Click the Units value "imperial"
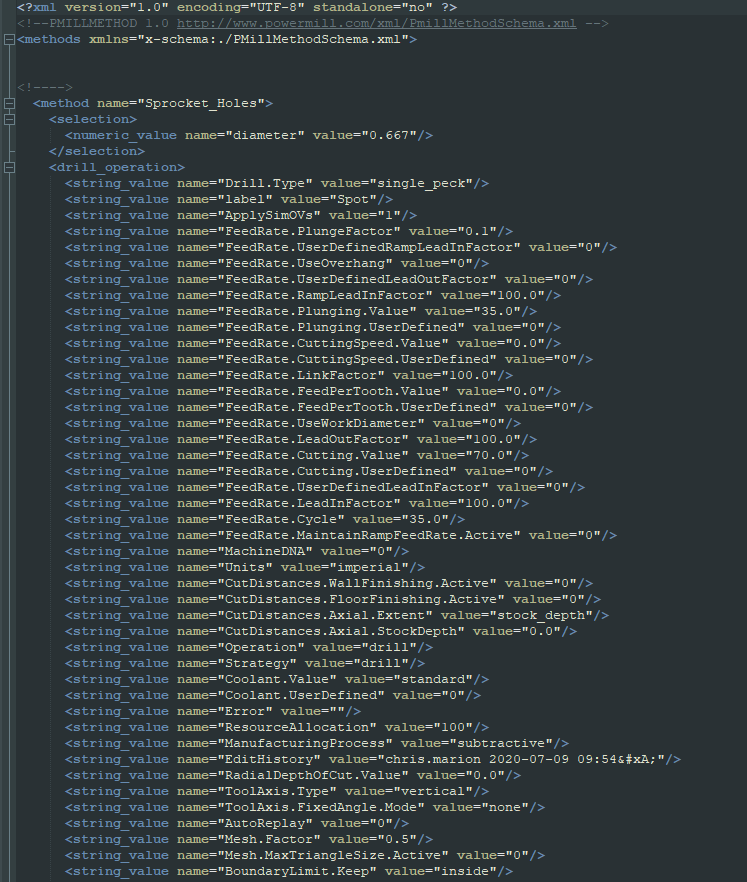Image resolution: width=747 pixels, height=882 pixels. point(368,568)
